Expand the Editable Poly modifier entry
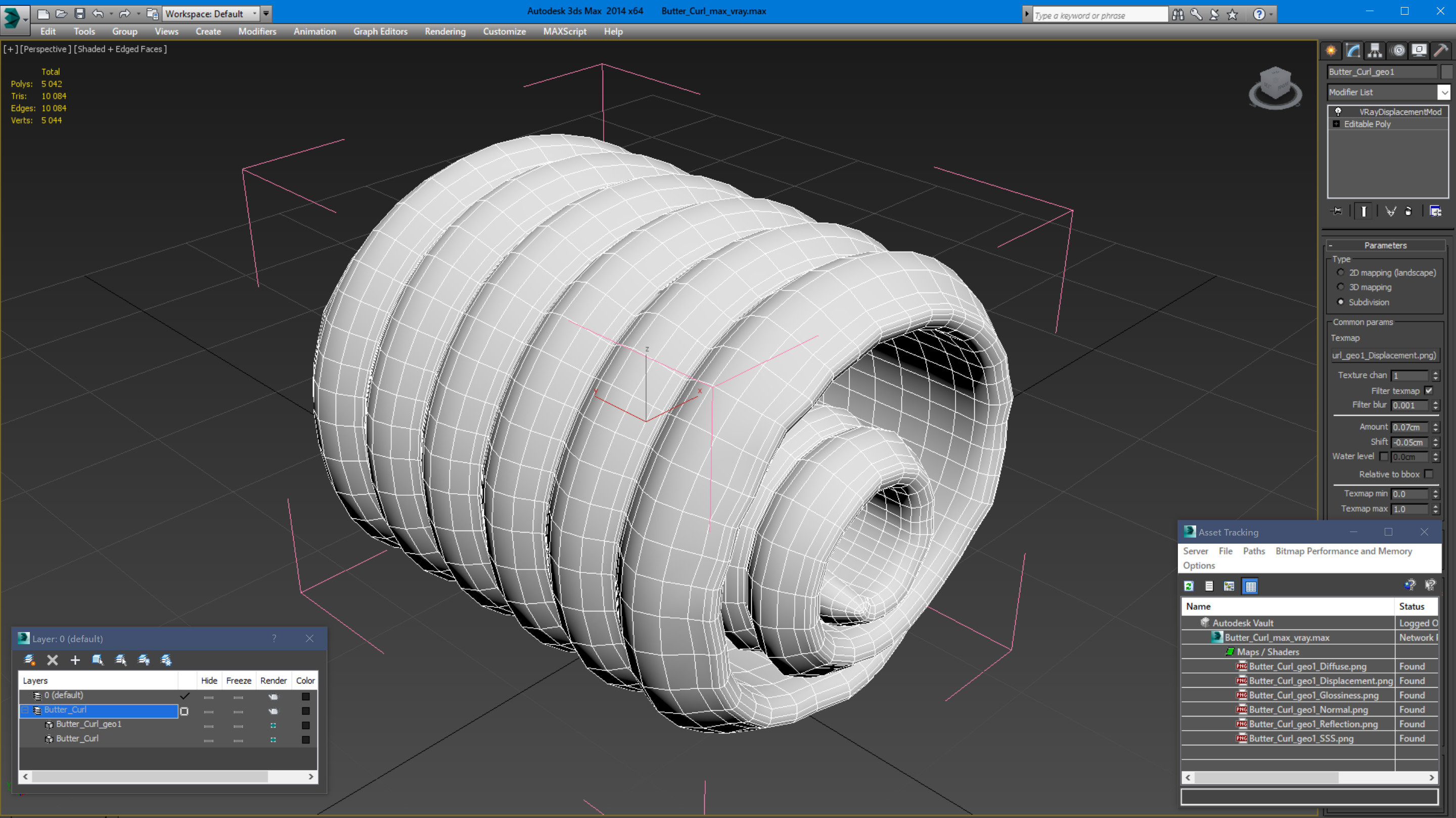 1336,124
